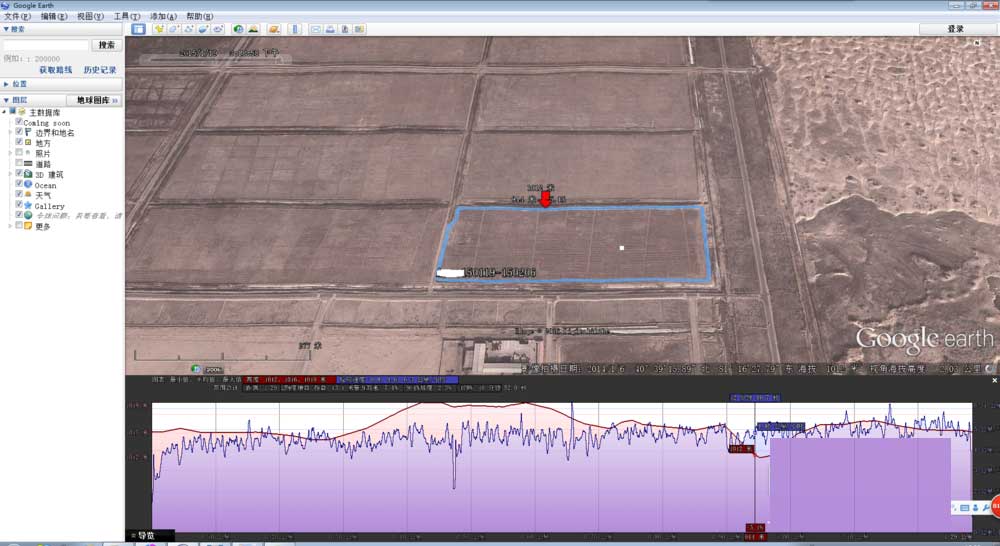Click the 登录 sign-in button
This screenshot has width=1000, height=546.
pos(955,29)
